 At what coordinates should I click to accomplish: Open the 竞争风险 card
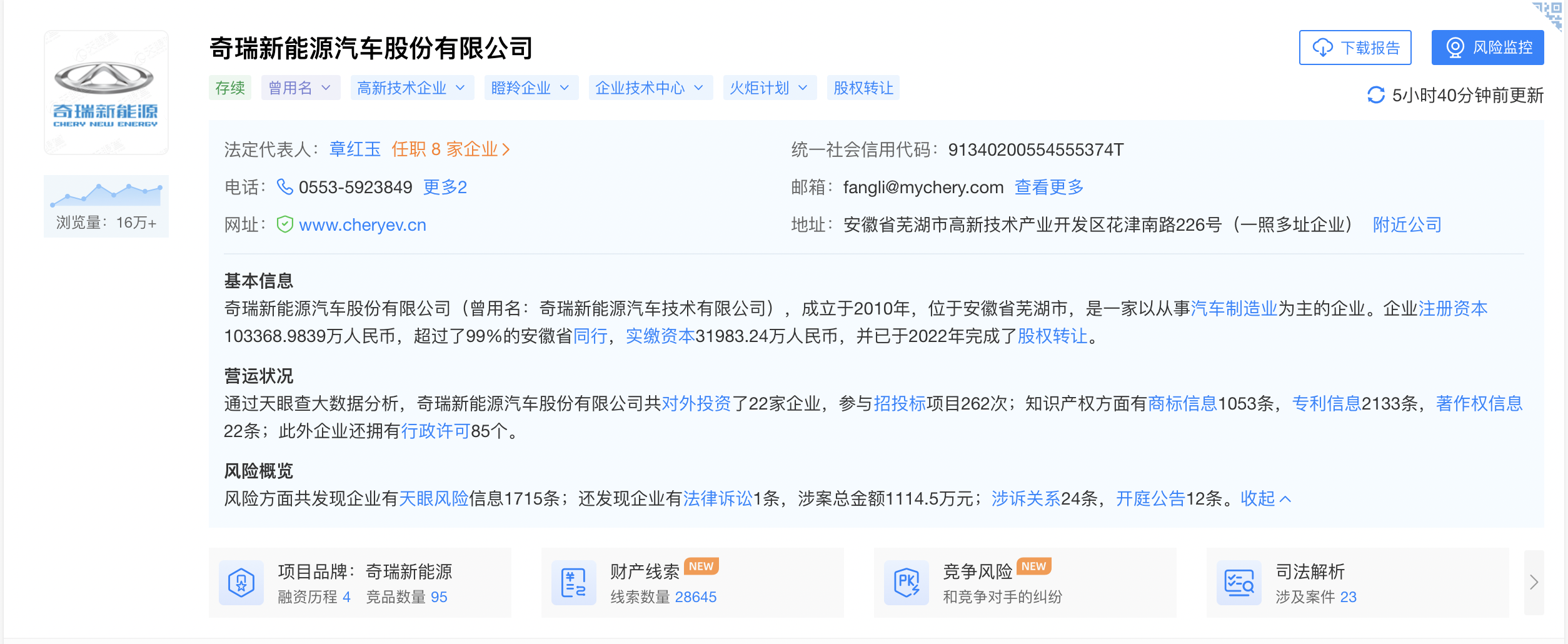(x=1025, y=583)
